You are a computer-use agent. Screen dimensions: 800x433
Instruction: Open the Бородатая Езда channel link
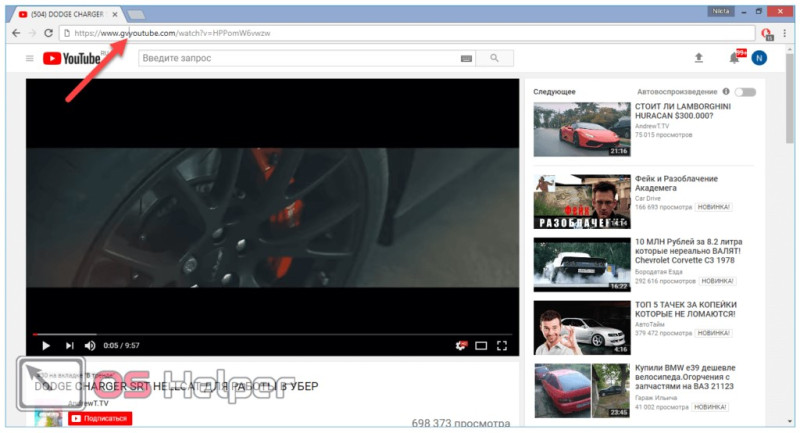(657, 272)
